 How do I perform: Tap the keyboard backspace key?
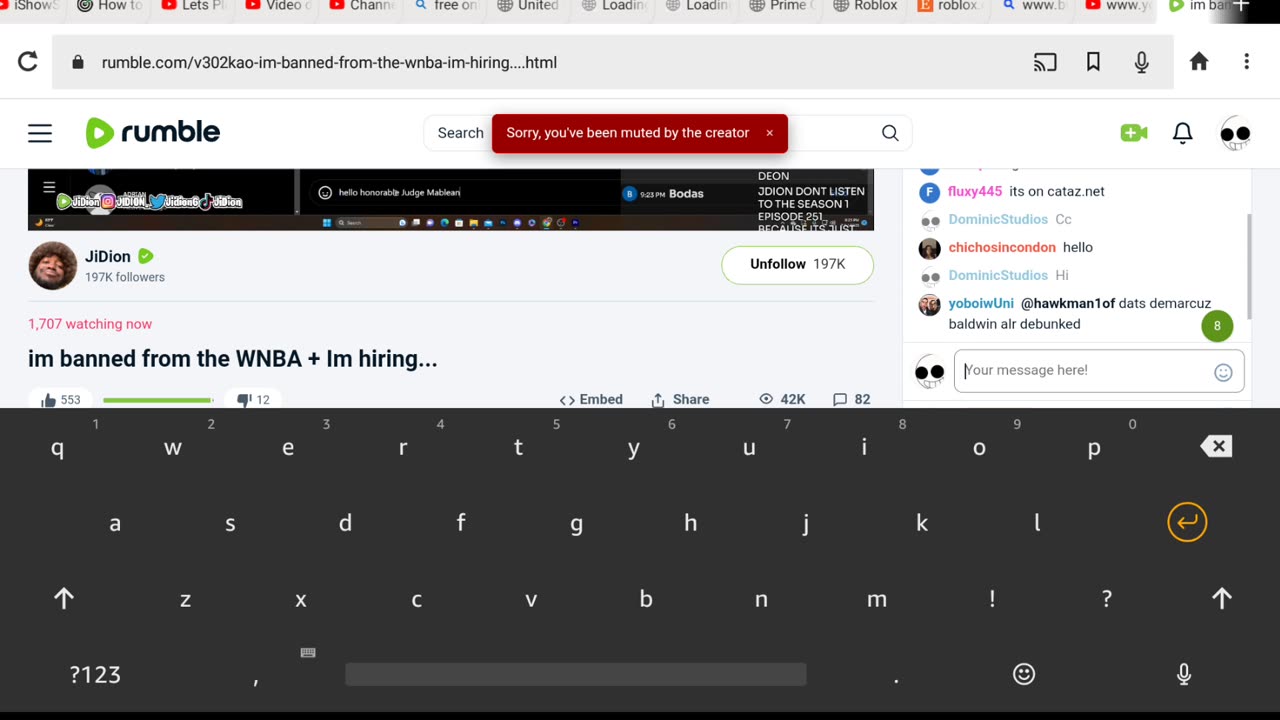pos(1216,447)
